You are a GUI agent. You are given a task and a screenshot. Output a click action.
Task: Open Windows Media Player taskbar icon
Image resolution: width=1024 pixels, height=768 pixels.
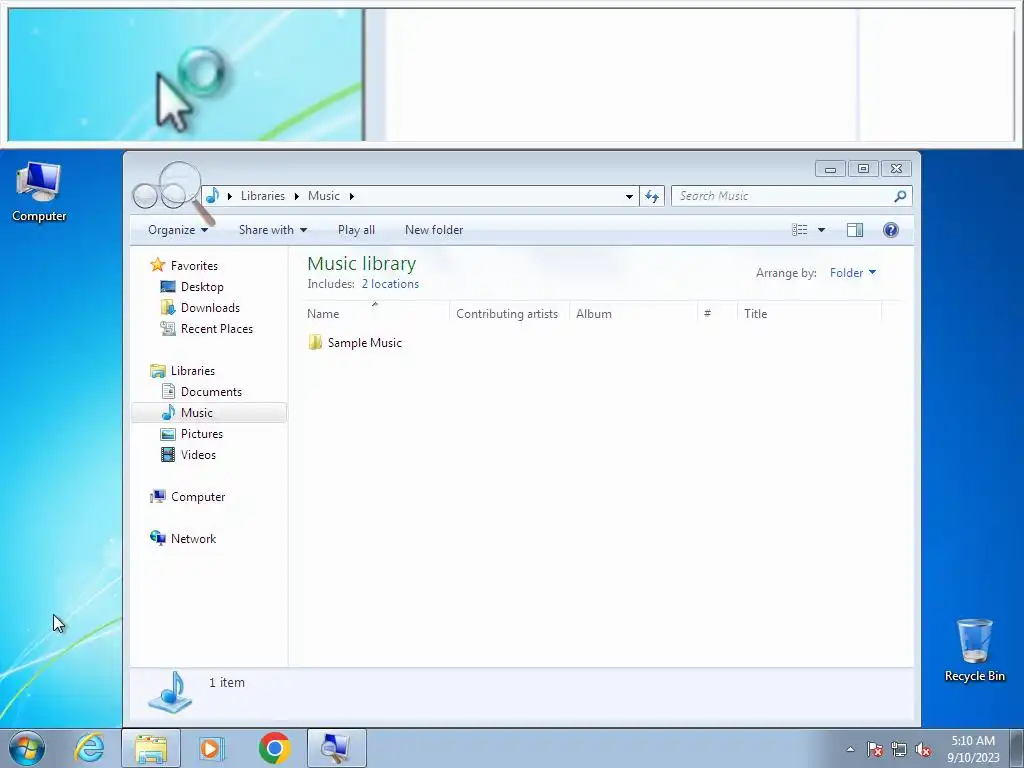pos(211,748)
